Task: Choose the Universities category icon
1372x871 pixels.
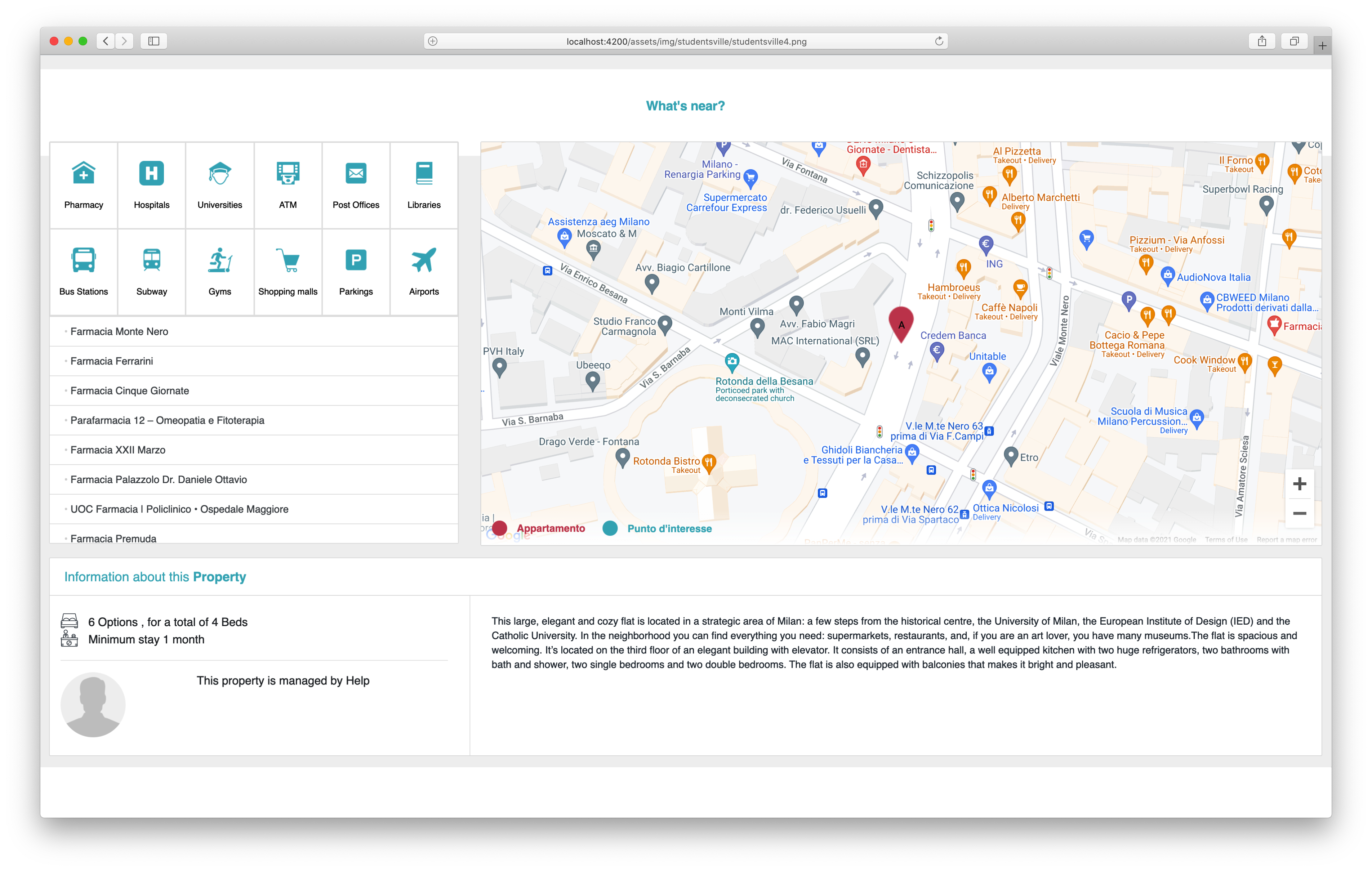Action: pyautogui.click(x=219, y=173)
